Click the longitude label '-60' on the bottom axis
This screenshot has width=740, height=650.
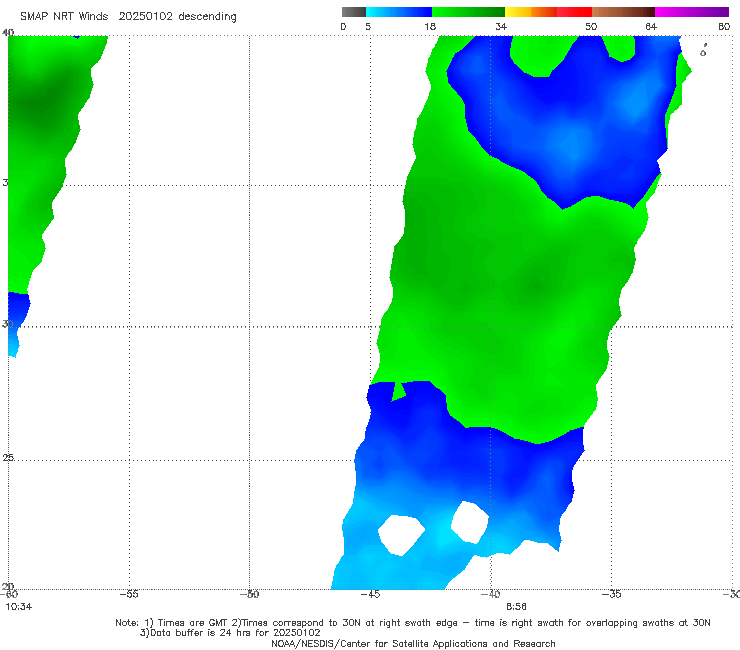click(x=9, y=594)
